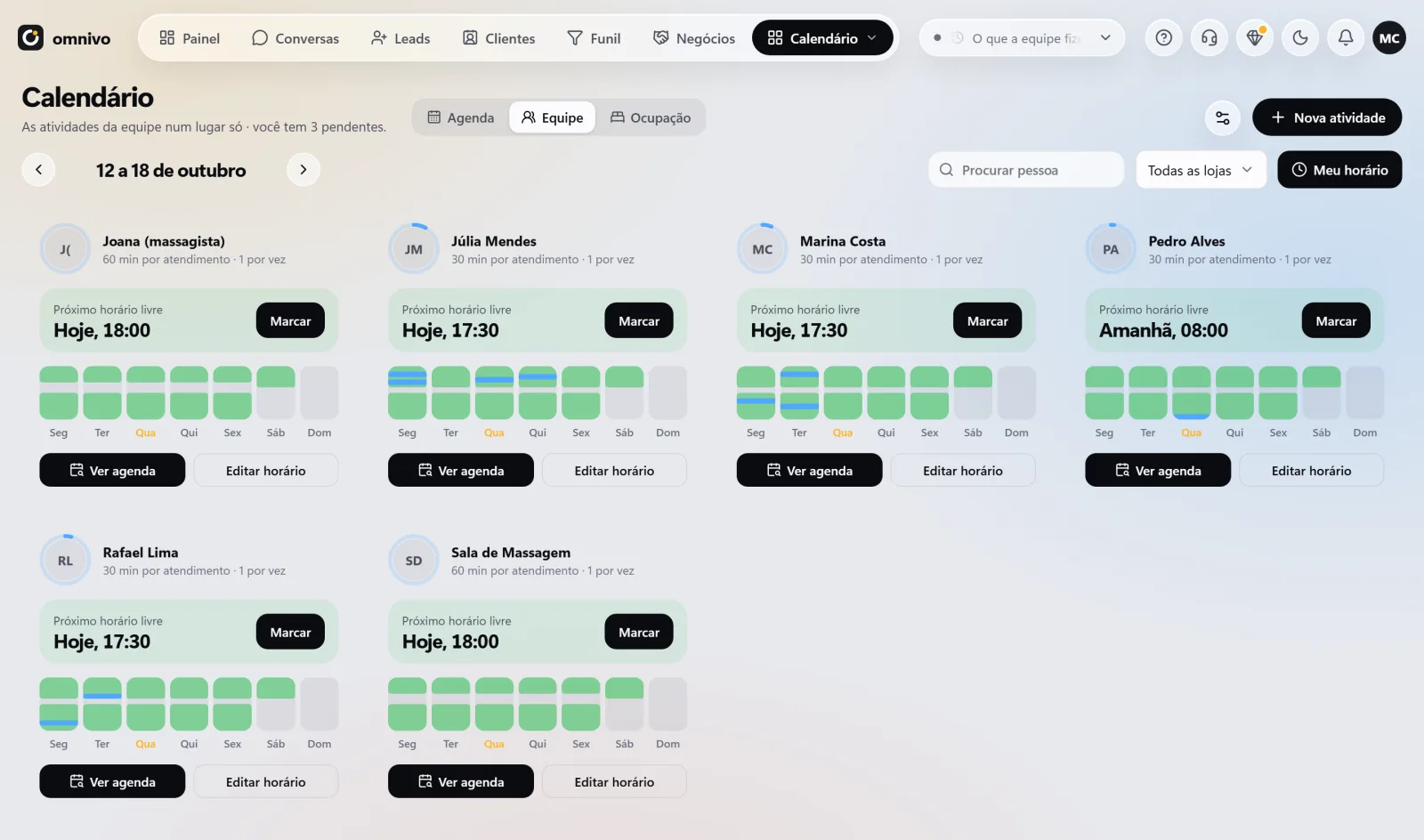
Task: Open Negócios in the navigation
Action: click(694, 38)
